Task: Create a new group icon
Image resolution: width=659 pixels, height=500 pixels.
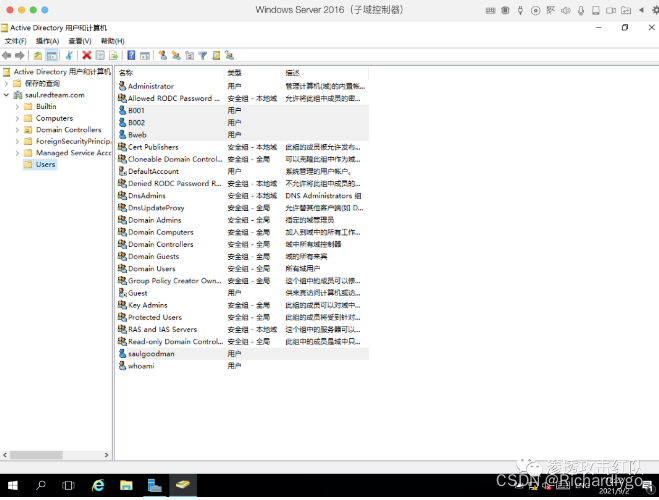Action: click(x=176, y=55)
